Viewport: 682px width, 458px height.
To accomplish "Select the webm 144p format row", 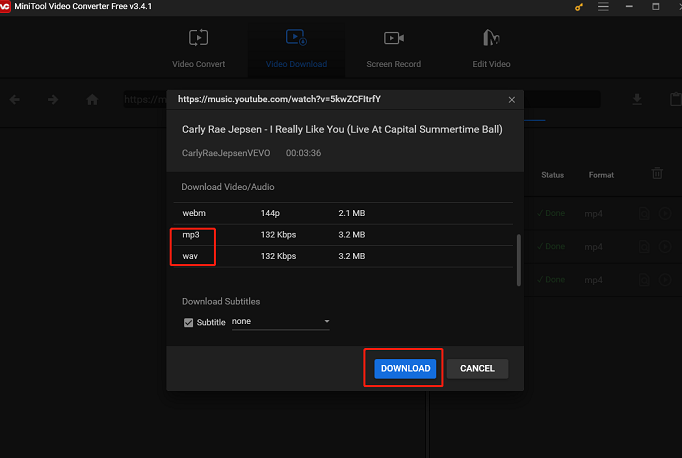I will [343, 213].
